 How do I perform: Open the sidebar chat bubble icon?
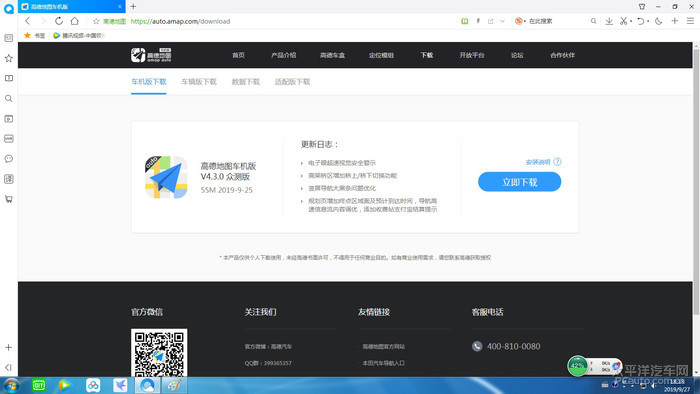tap(8, 159)
